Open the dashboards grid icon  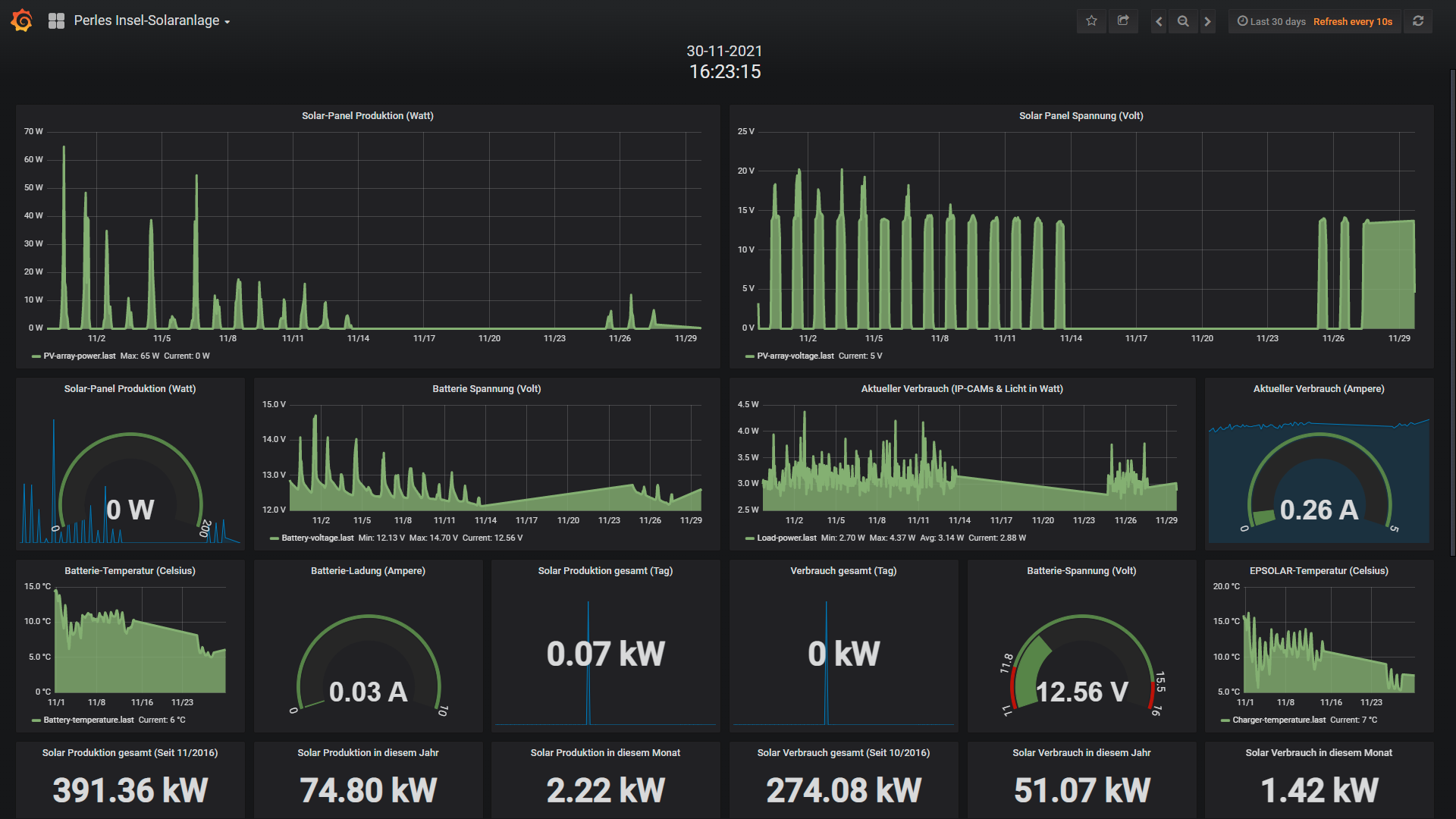click(x=56, y=21)
